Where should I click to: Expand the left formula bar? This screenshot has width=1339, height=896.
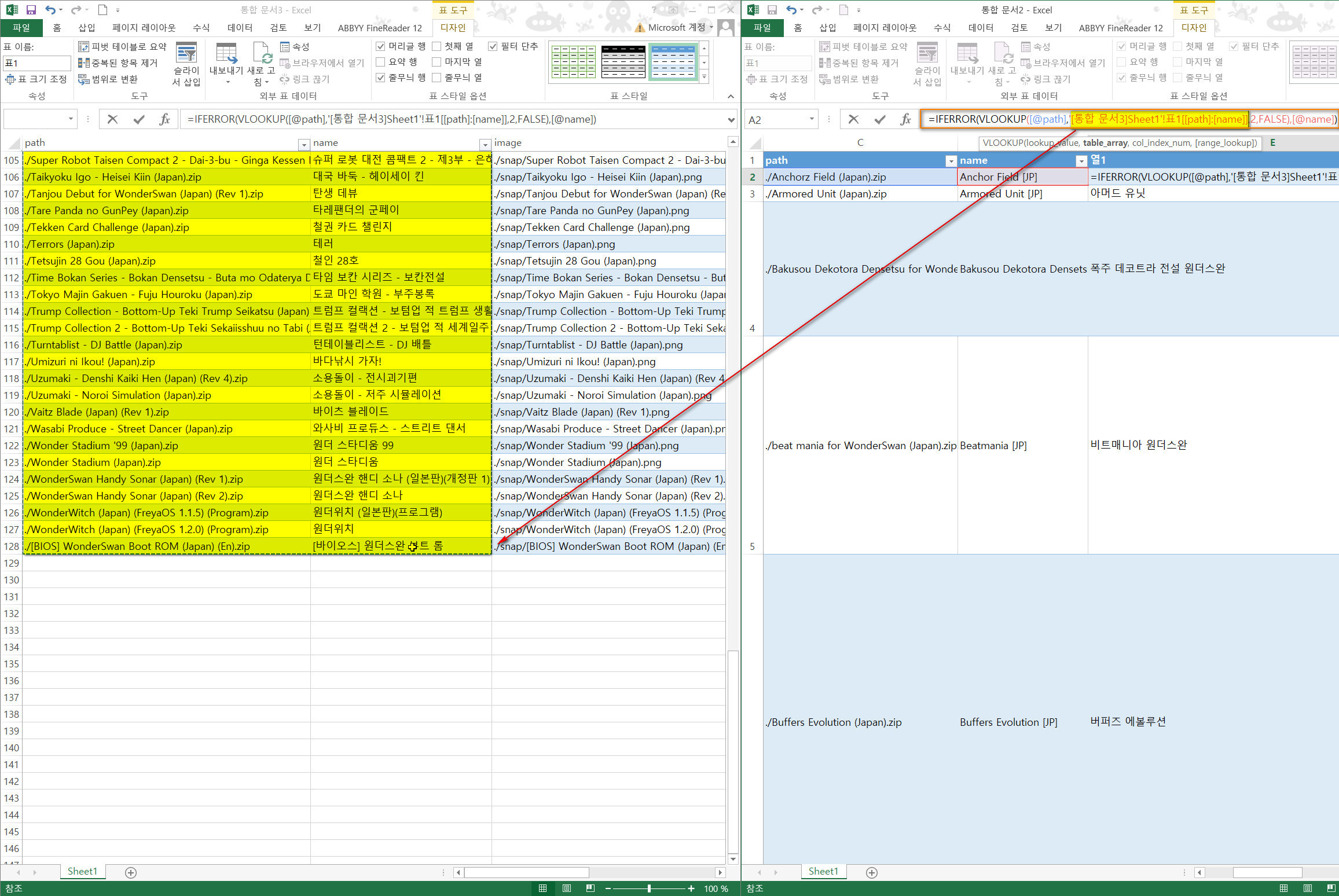pos(731,120)
